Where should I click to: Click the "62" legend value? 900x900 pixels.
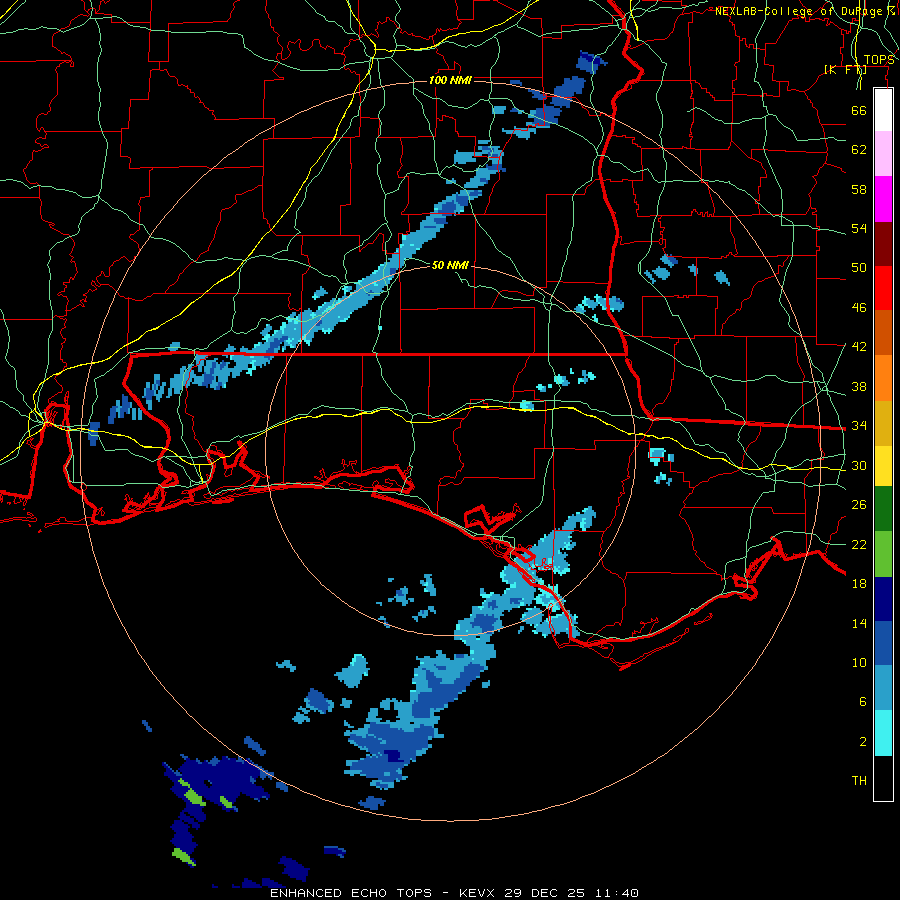tap(859, 150)
